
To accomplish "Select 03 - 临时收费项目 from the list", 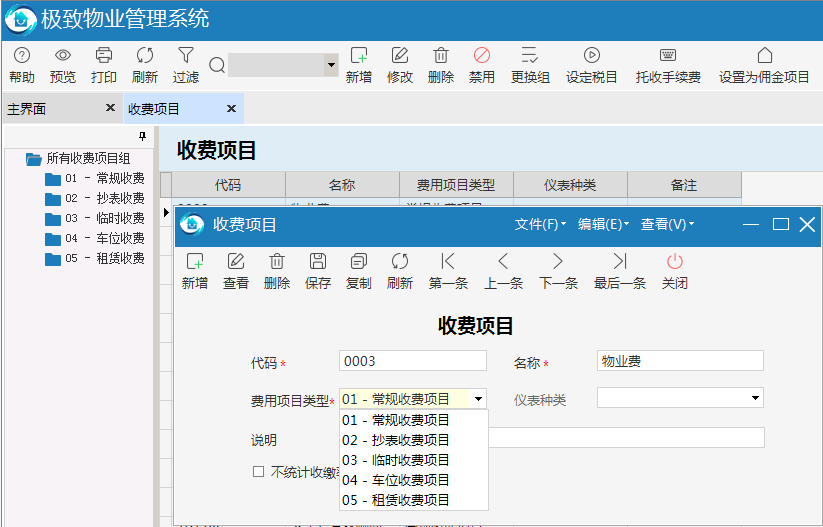I will 414,460.
